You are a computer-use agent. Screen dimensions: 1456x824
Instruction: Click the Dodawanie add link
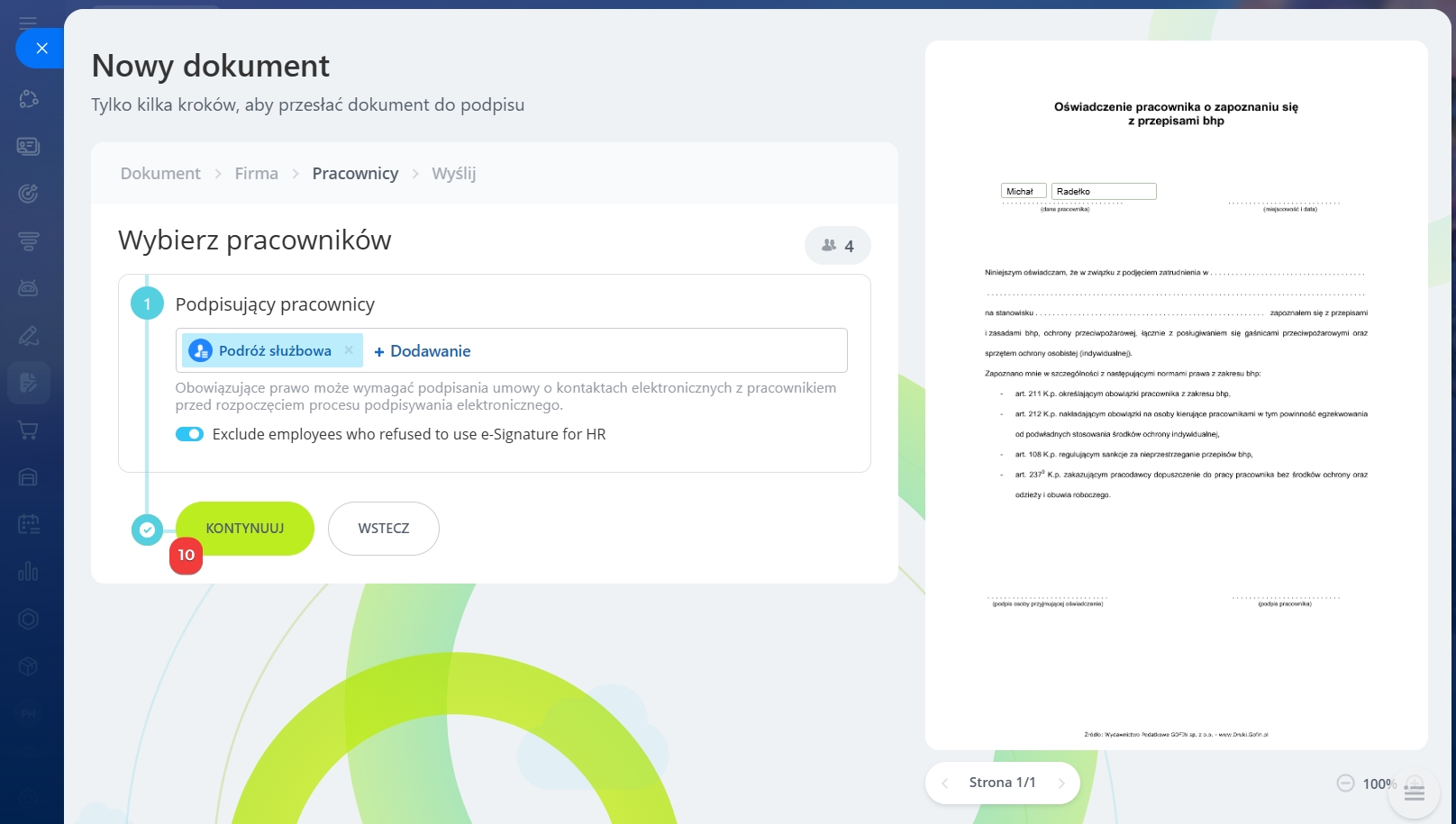pyautogui.click(x=423, y=351)
